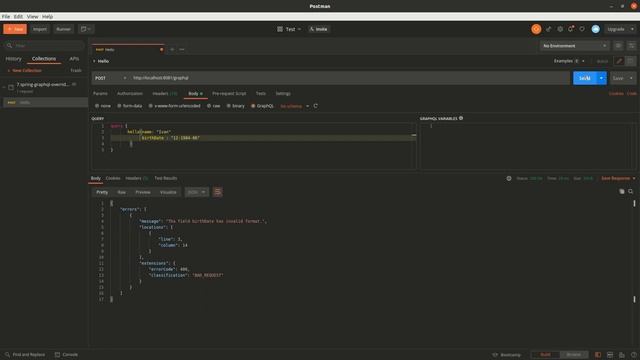The image size is (640, 360).
Task: Open the No schema dropdown arrow
Action: pyautogui.click(x=307, y=106)
